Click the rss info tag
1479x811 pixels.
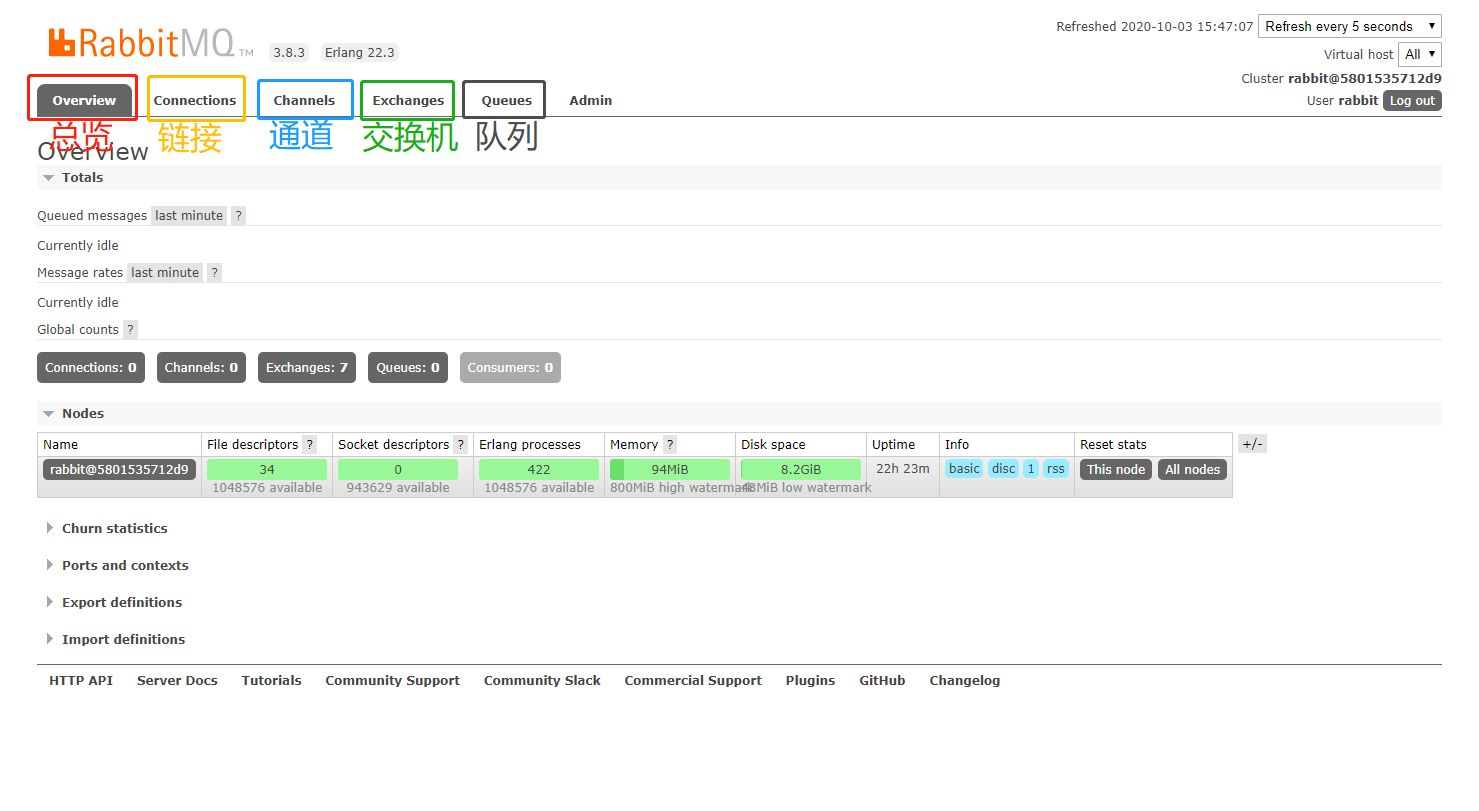coord(1056,469)
